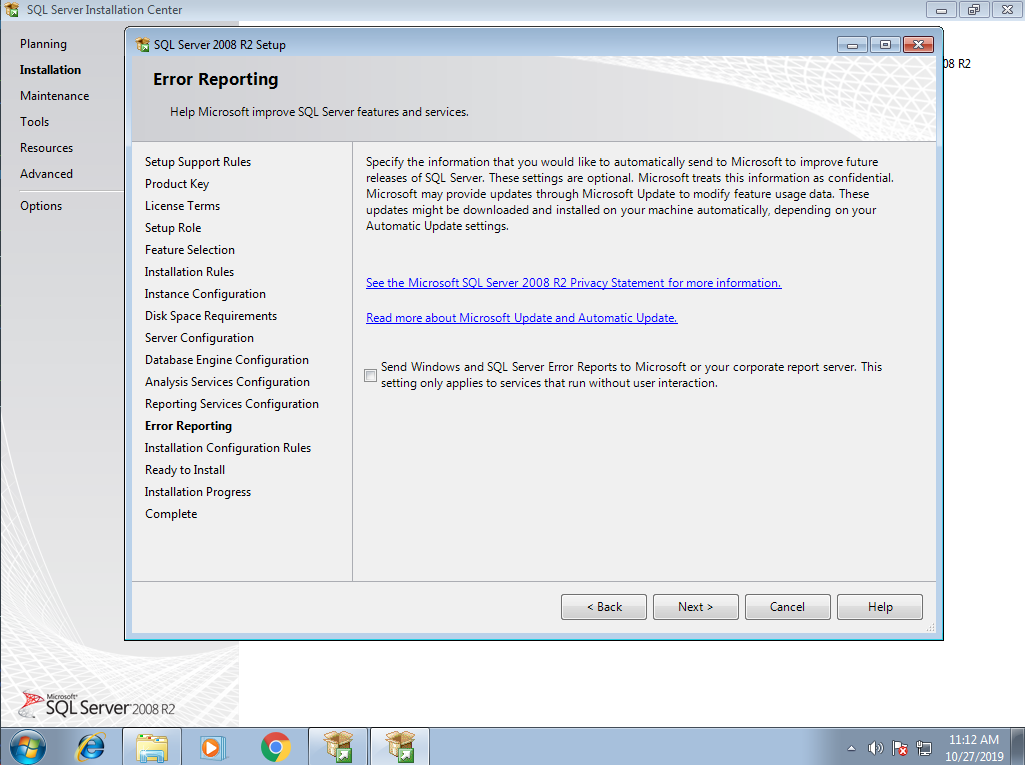Image resolution: width=1025 pixels, height=765 pixels.
Task: Click the Analysis Services Configuration step
Action: [227, 382]
